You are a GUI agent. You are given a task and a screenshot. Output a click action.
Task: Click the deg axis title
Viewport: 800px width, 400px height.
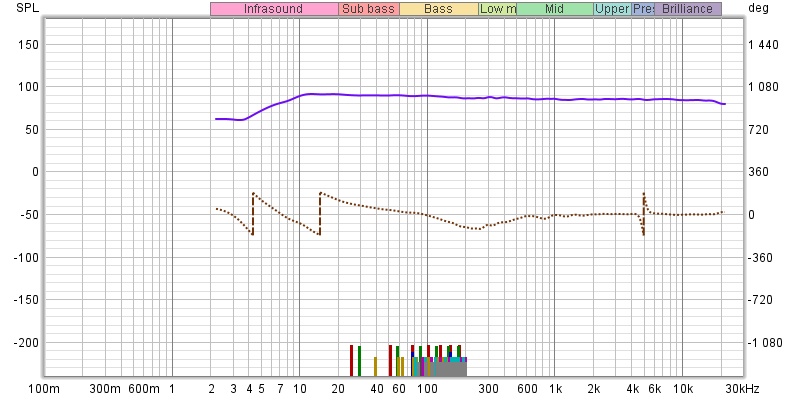[x=757, y=8]
